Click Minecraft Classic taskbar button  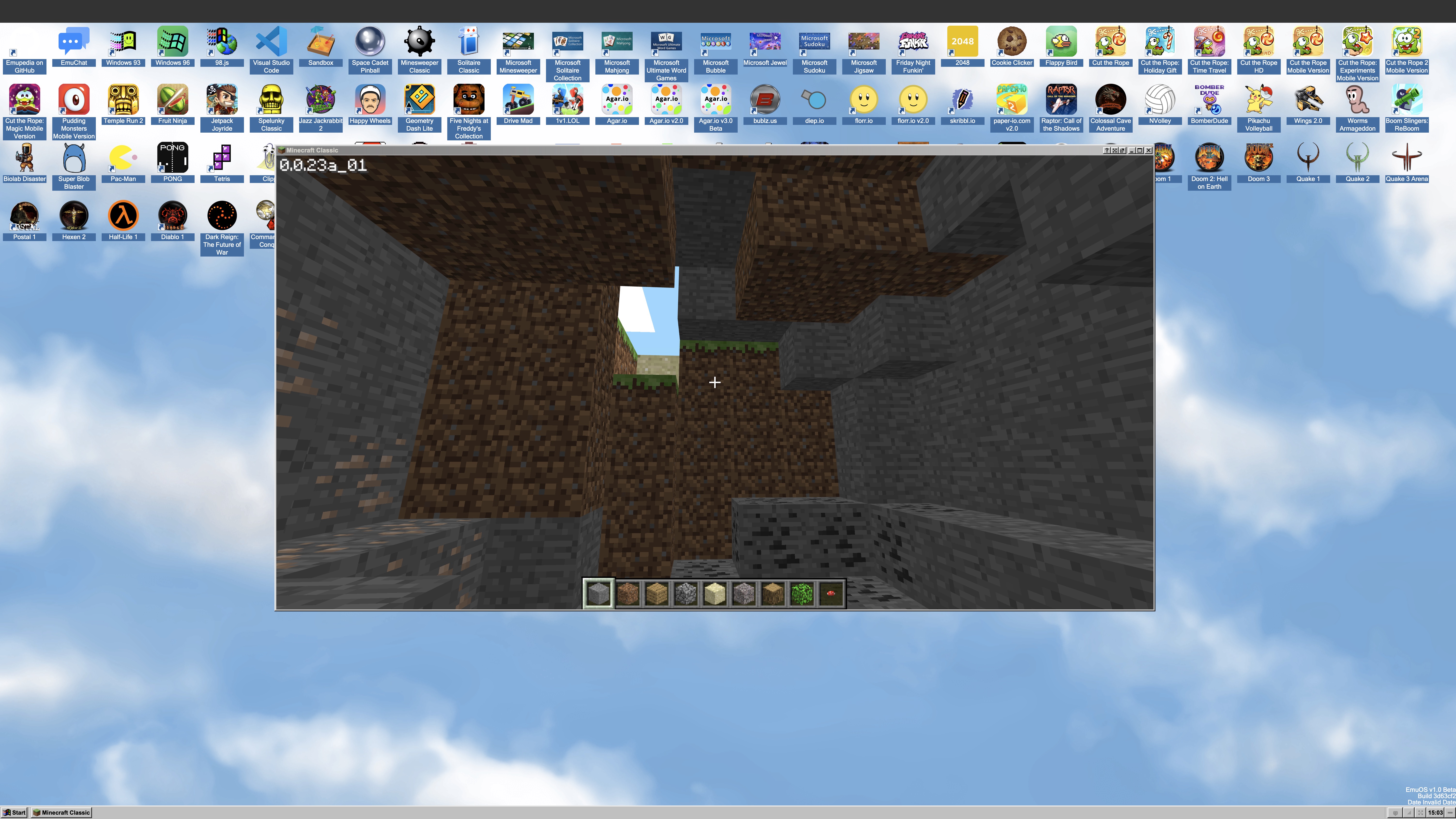point(62,812)
